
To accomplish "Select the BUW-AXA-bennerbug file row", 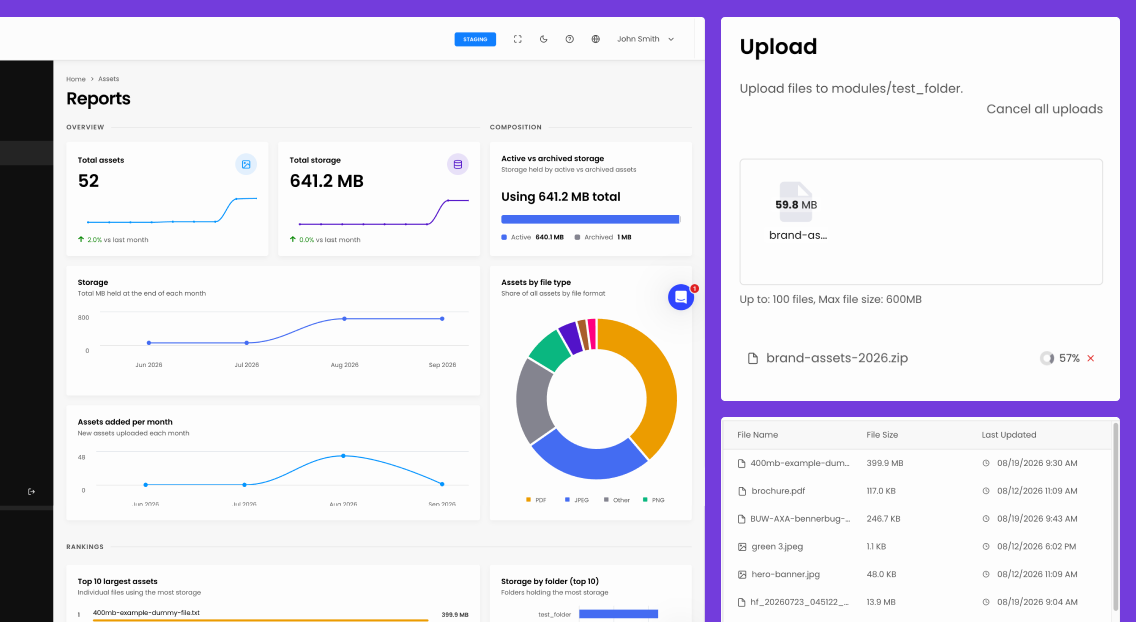I will 919,519.
